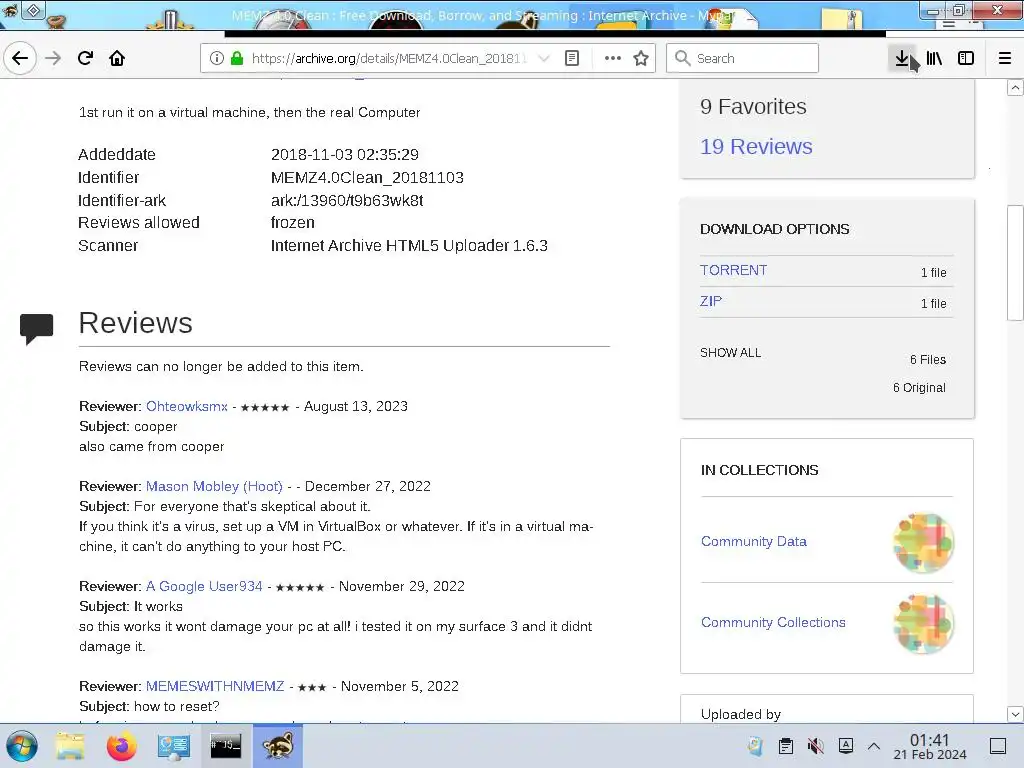The image size is (1024, 768).
Task: Click the Reviews speech bubble icon
Action: pyautogui.click(x=37, y=328)
